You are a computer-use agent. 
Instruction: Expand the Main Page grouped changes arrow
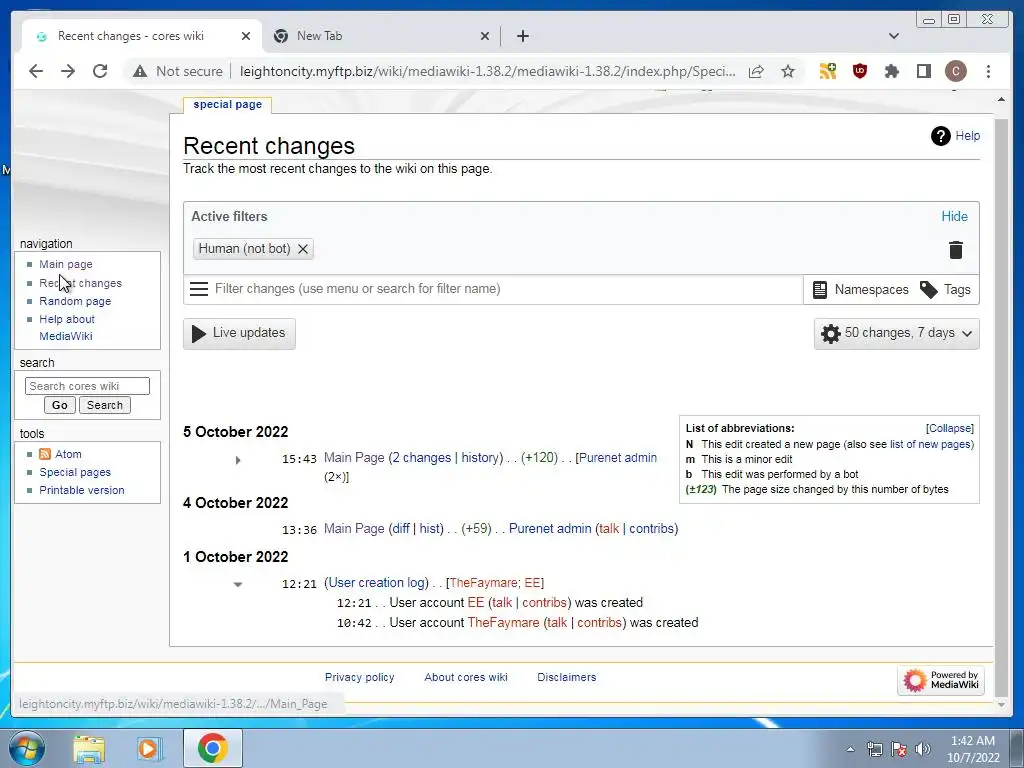pyautogui.click(x=238, y=460)
